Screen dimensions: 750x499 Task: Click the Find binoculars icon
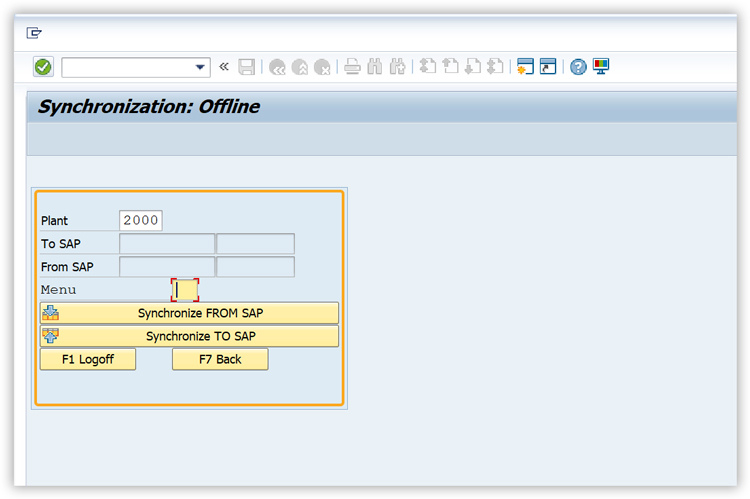(x=375, y=67)
